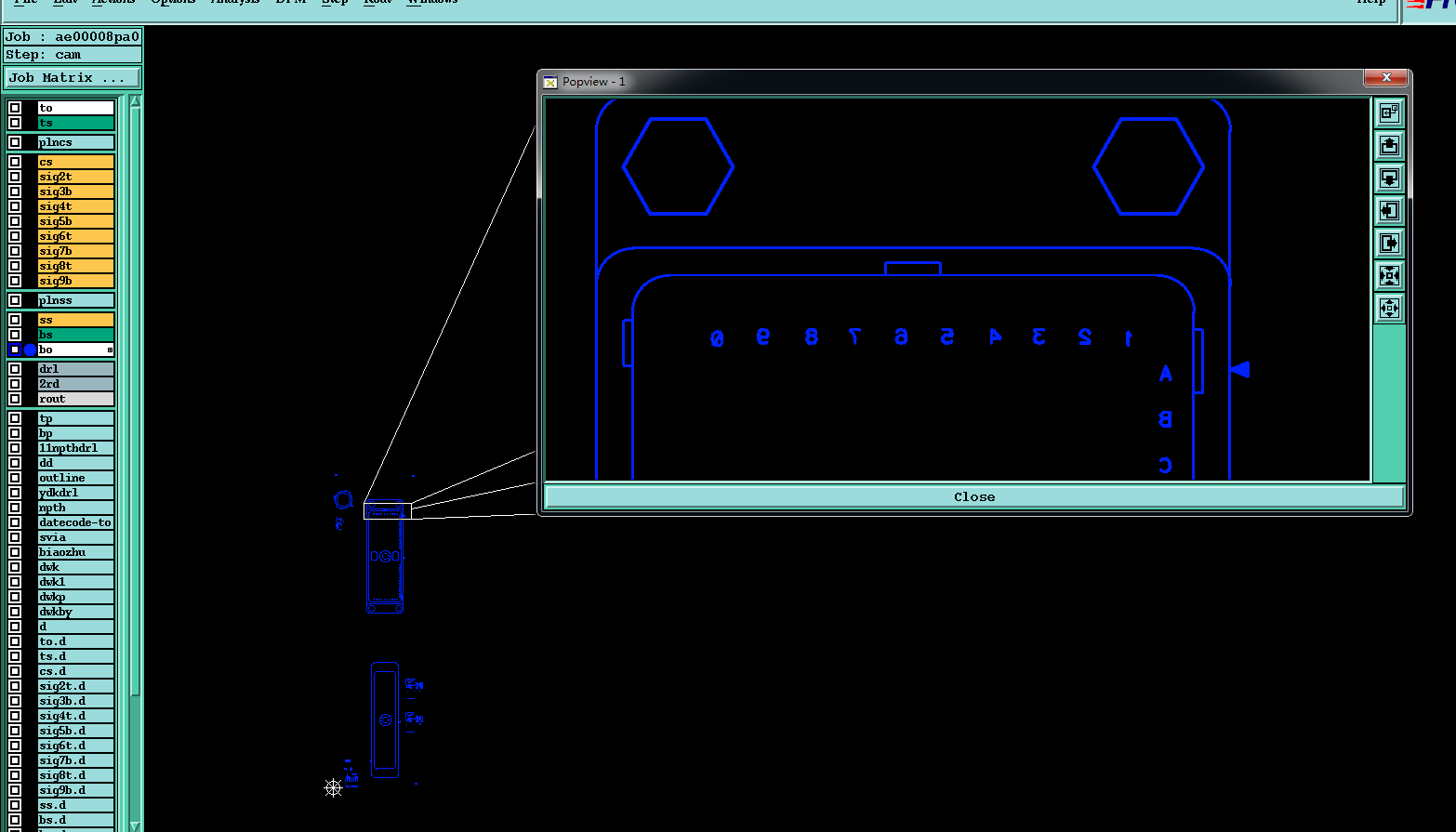Select the dwkby layer name
Viewport: 1456px width, 832px height.
point(75,612)
